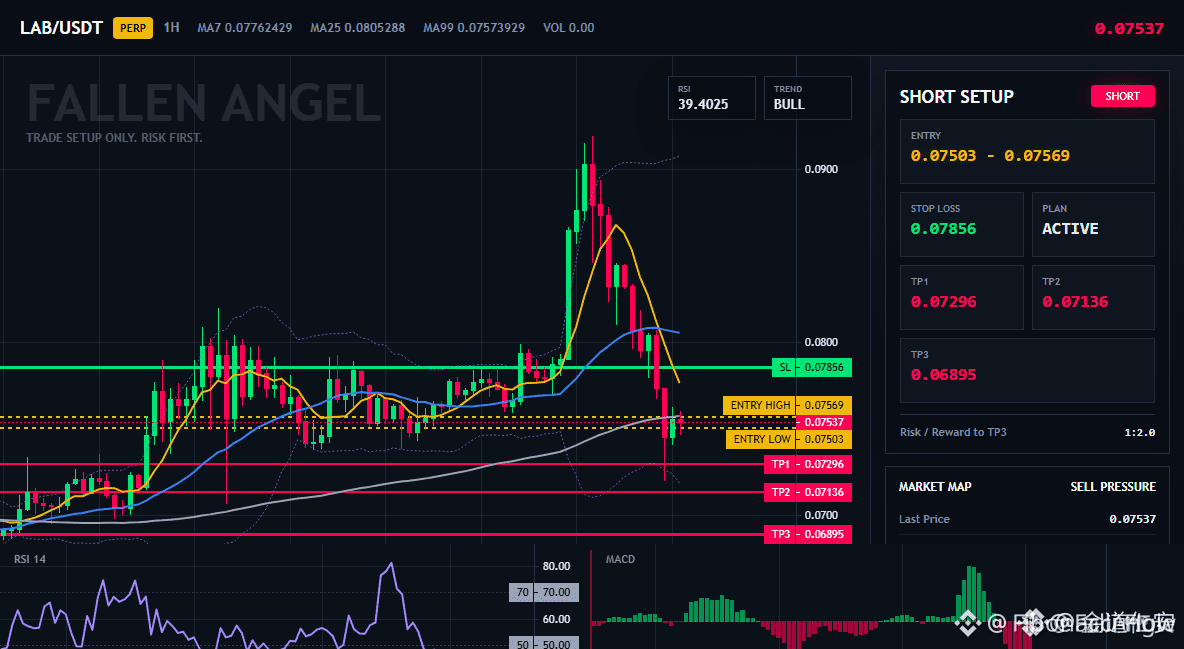Click the MA99 0.07573929 indicator value
This screenshot has width=1184, height=649.
pyautogui.click(x=473, y=28)
